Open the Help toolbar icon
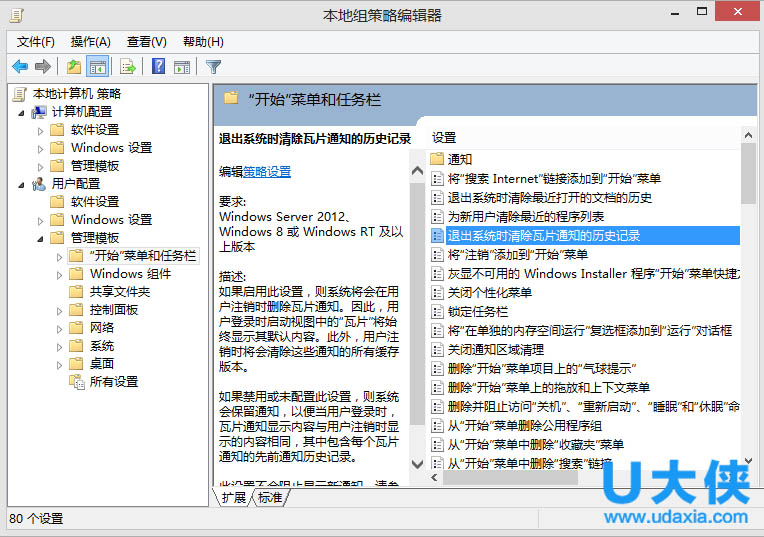This screenshot has height=537, width=764. point(158,66)
